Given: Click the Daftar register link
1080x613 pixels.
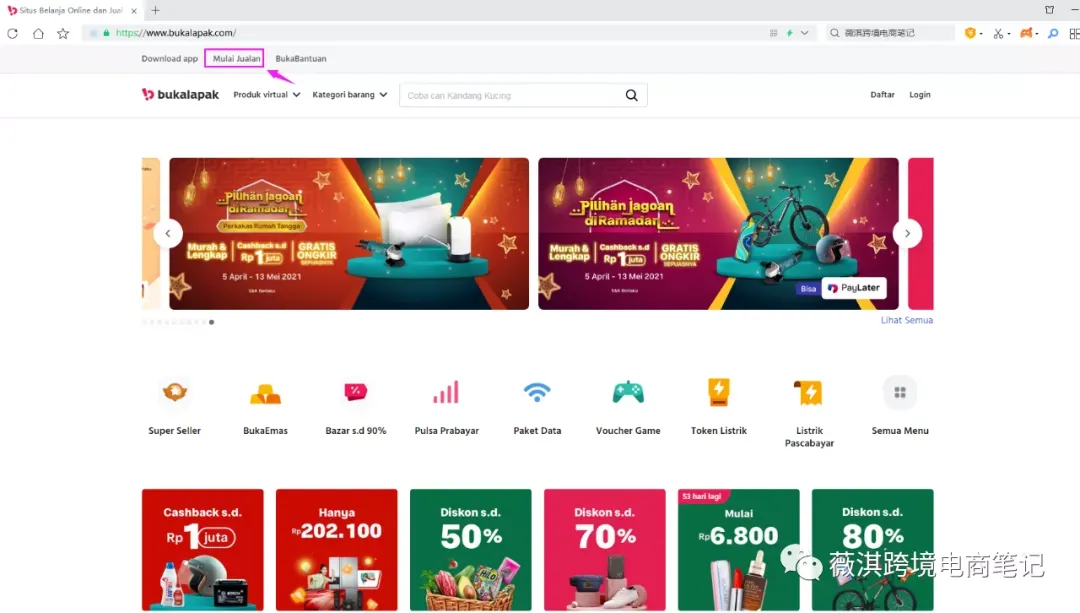Looking at the screenshot, I should point(882,94).
